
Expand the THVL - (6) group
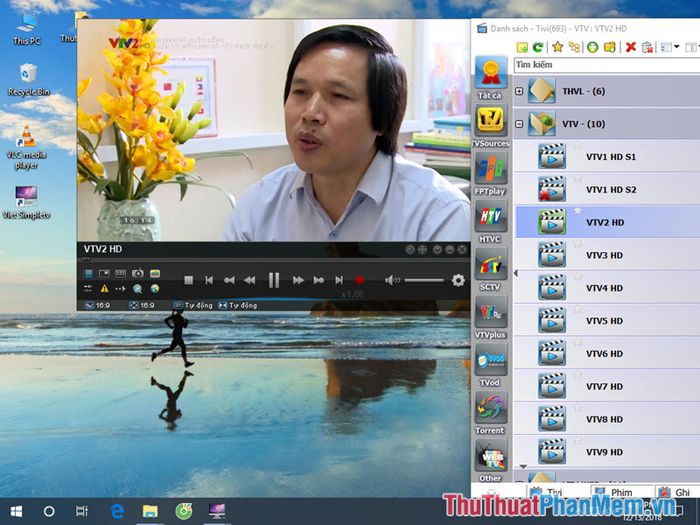coord(519,91)
